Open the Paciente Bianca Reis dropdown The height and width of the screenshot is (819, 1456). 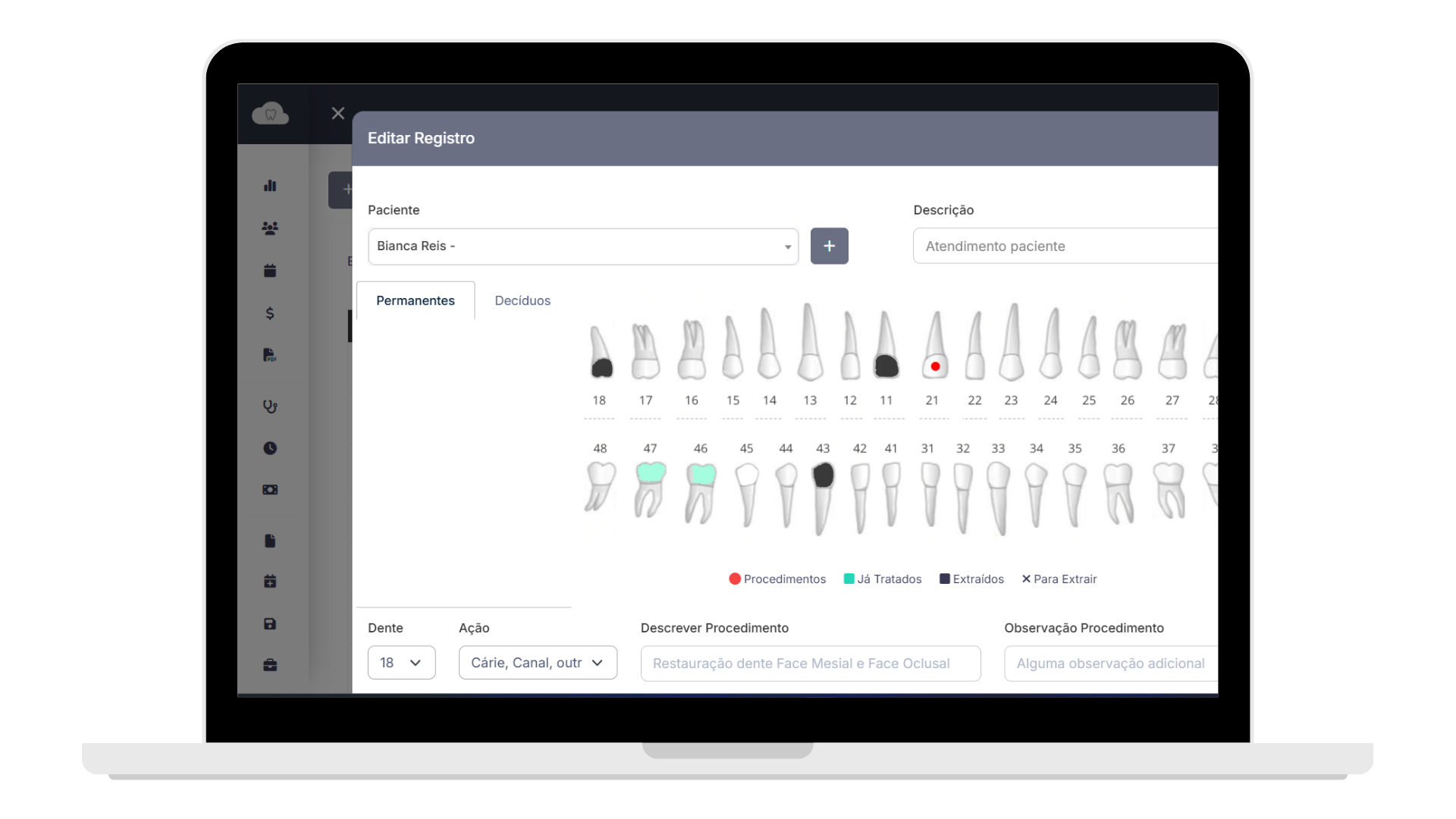point(582,246)
